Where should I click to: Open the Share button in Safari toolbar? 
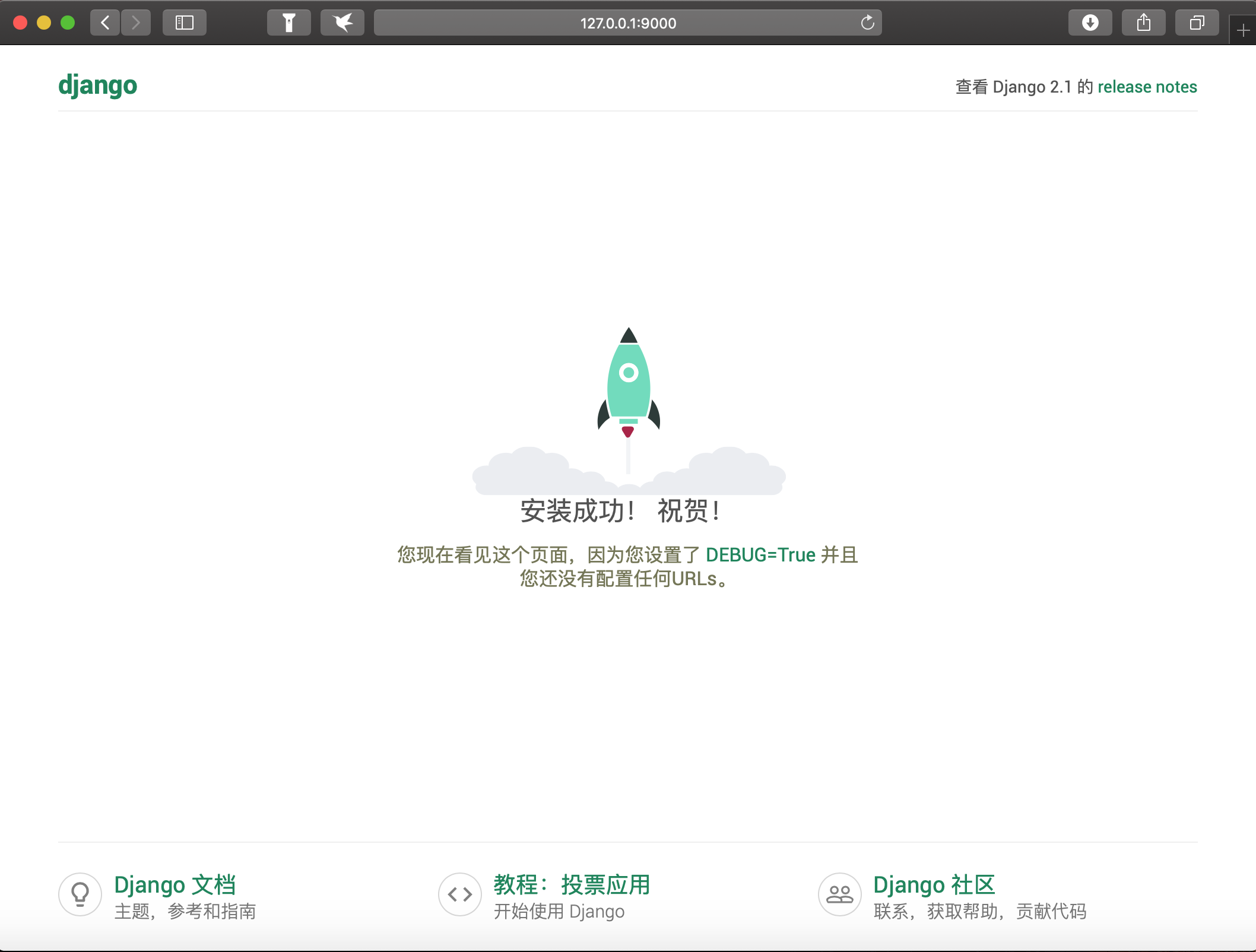click(1144, 23)
